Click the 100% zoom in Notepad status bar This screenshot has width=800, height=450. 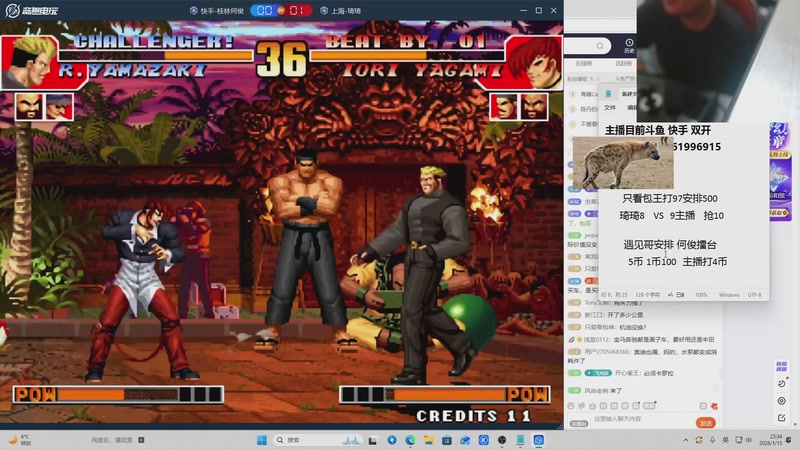pyautogui.click(x=701, y=295)
